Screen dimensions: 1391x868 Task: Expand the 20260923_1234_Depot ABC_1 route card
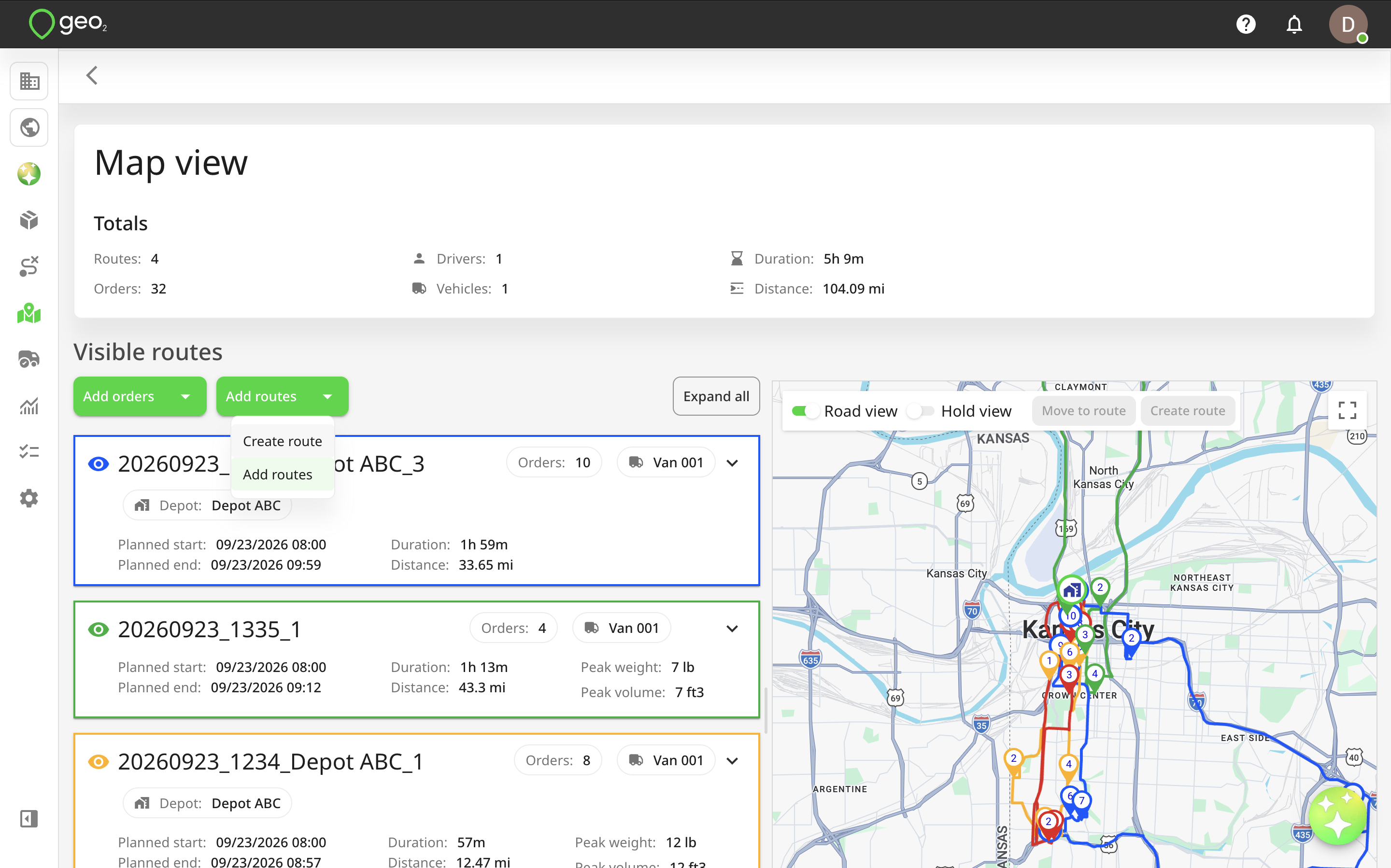pyautogui.click(x=732, y=761)
